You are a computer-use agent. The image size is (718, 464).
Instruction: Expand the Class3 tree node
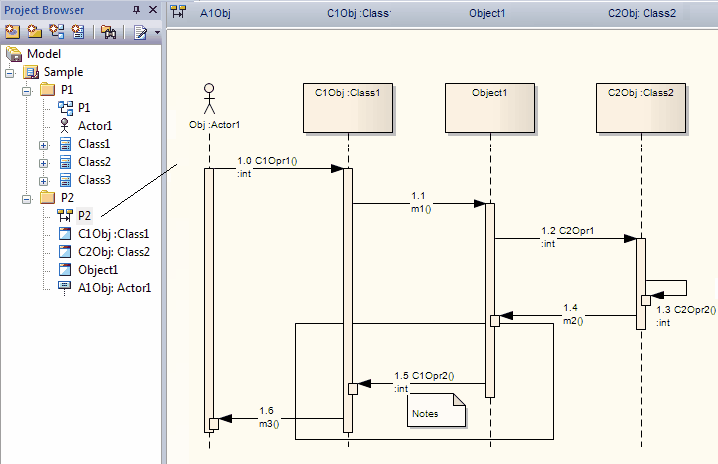43,180
